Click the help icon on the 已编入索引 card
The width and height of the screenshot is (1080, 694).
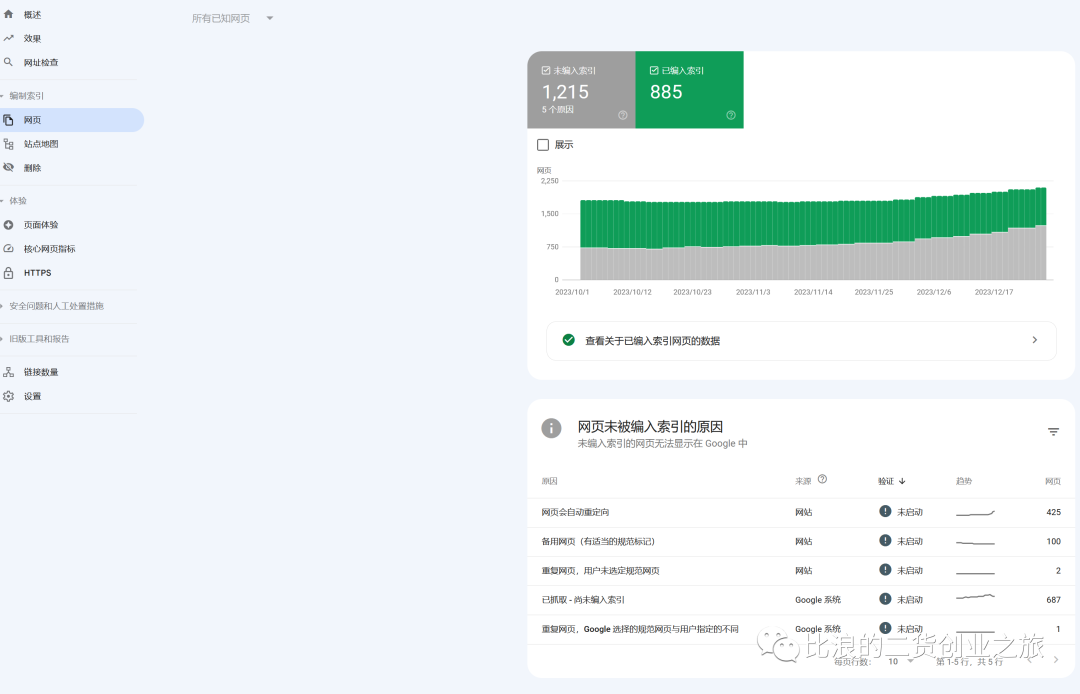tap(731, 114)
